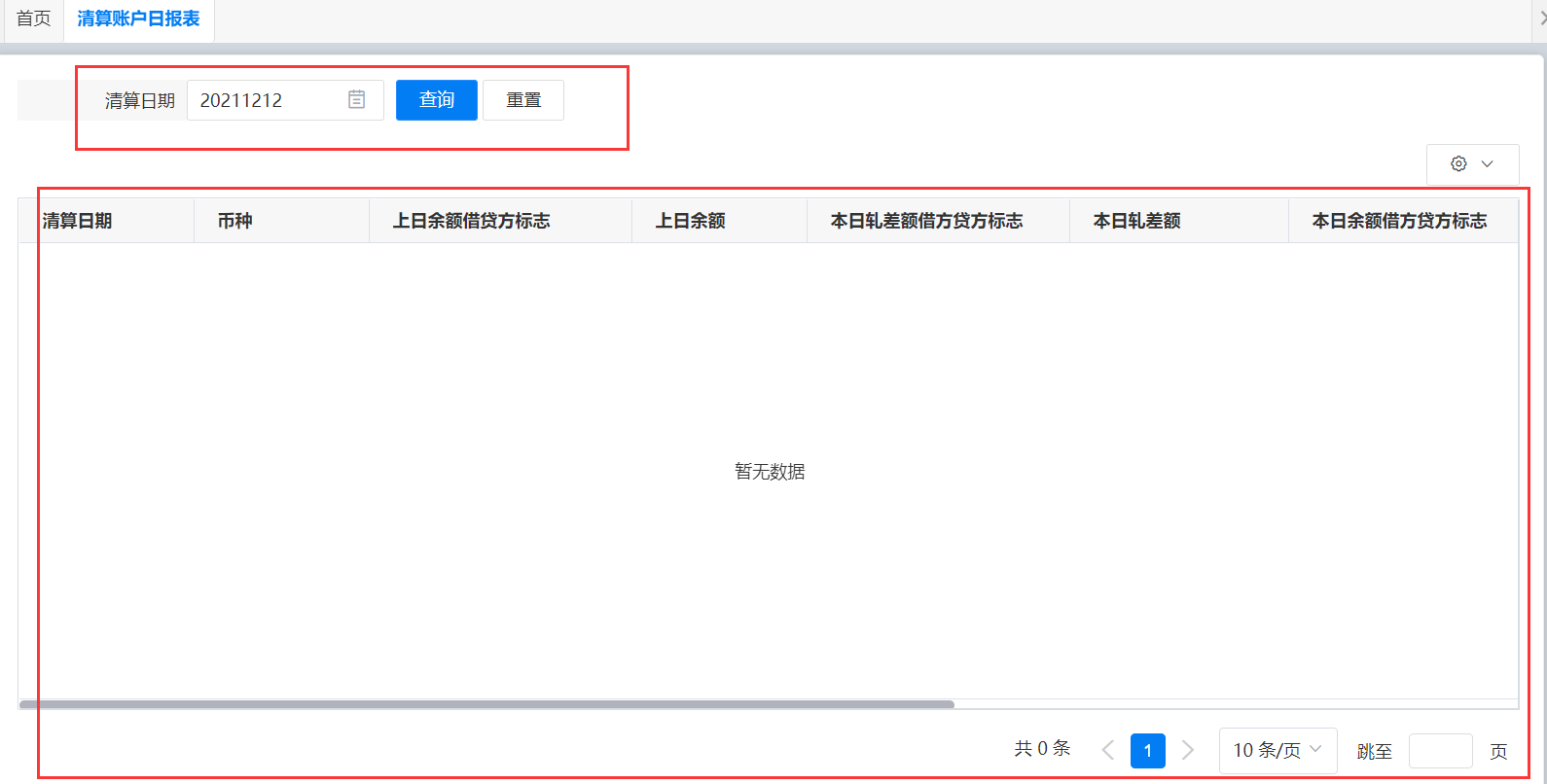Viewport: 1547px width, 784px height.
Task: Click 本日轧差额借方贷方标志 column header
Action: (938, 221)
